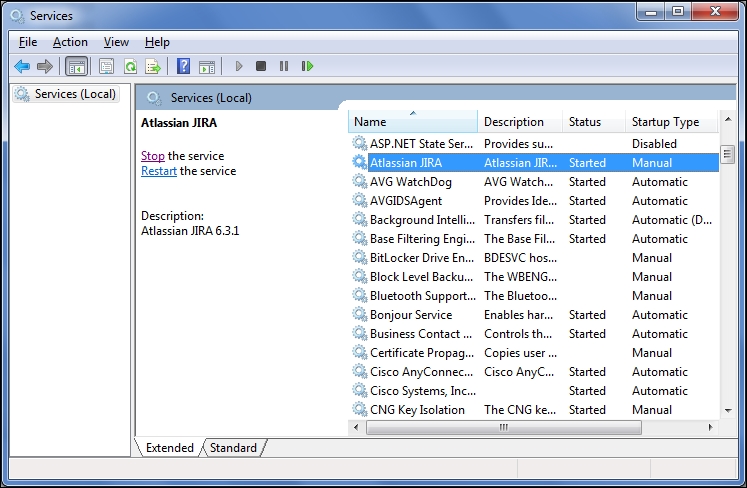
Task: Switch to the Standard tab
Action: [x=233, y=448]
